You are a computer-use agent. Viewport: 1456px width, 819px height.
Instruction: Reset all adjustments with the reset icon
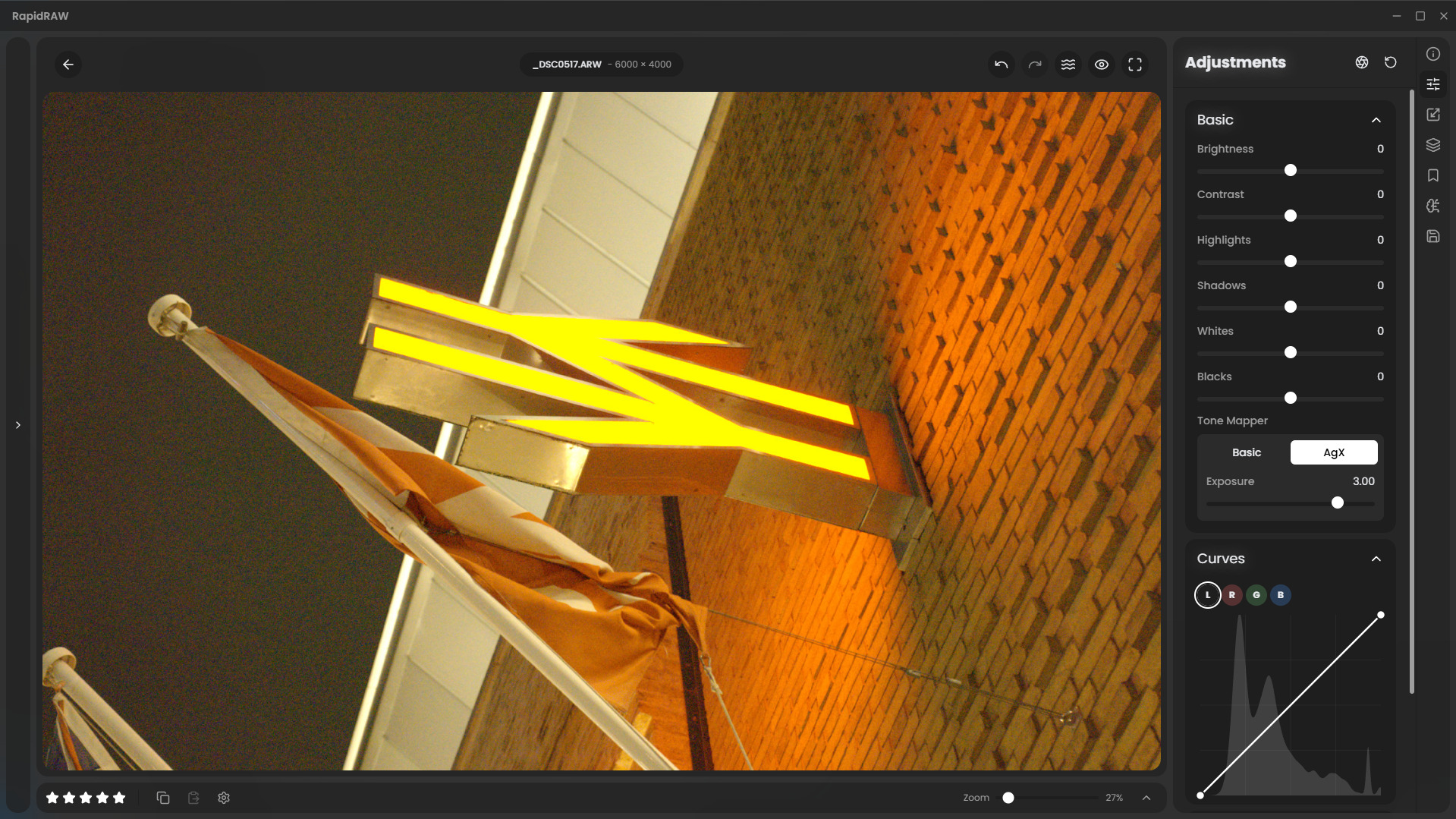(x=1390, y=62)
